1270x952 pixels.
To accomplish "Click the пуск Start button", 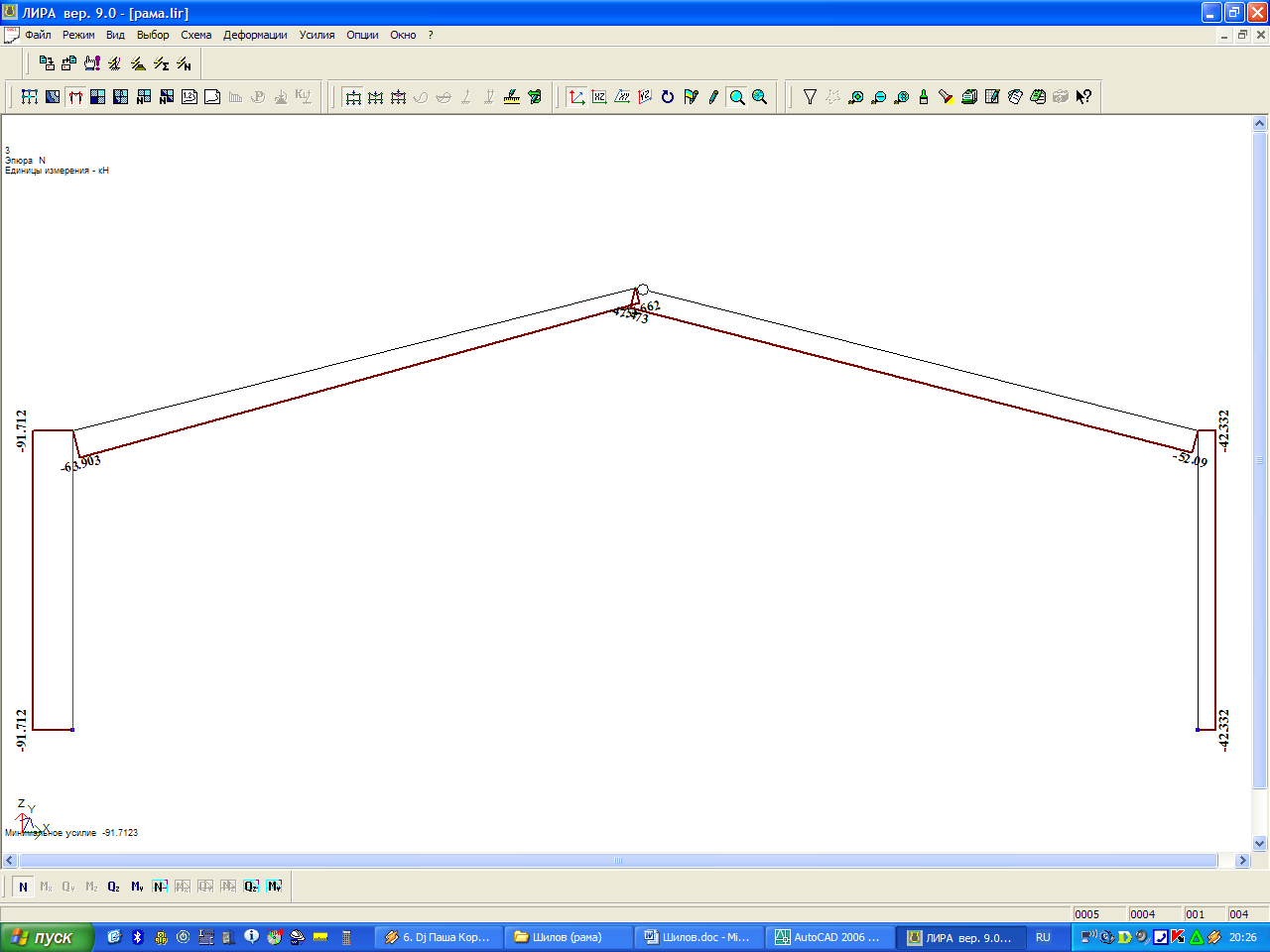I will [47, 937].
